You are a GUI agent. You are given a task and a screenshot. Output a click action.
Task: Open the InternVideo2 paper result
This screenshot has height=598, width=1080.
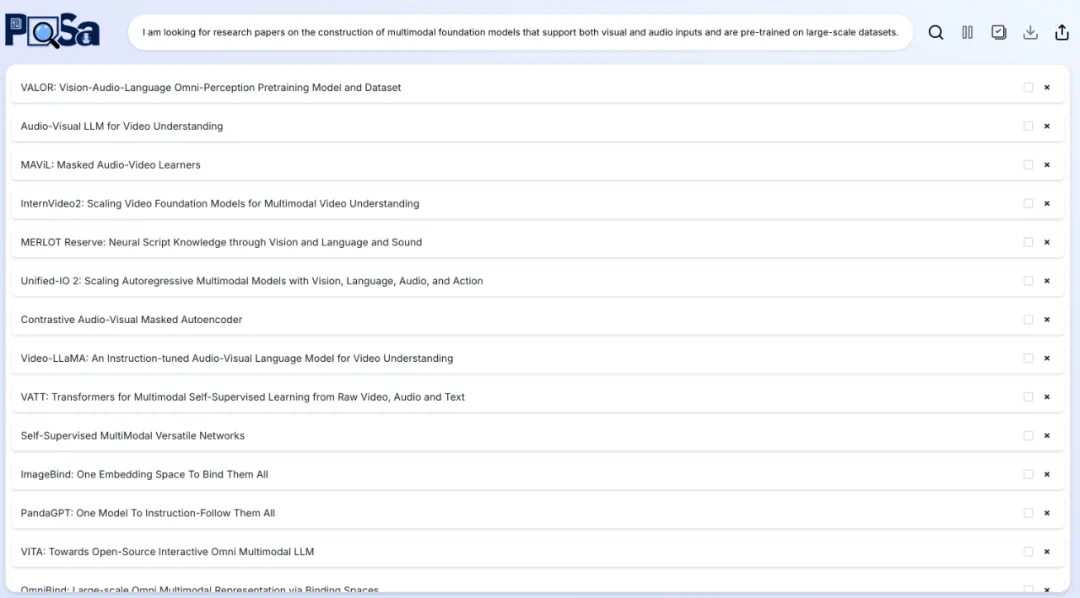[x=220, y=204]
